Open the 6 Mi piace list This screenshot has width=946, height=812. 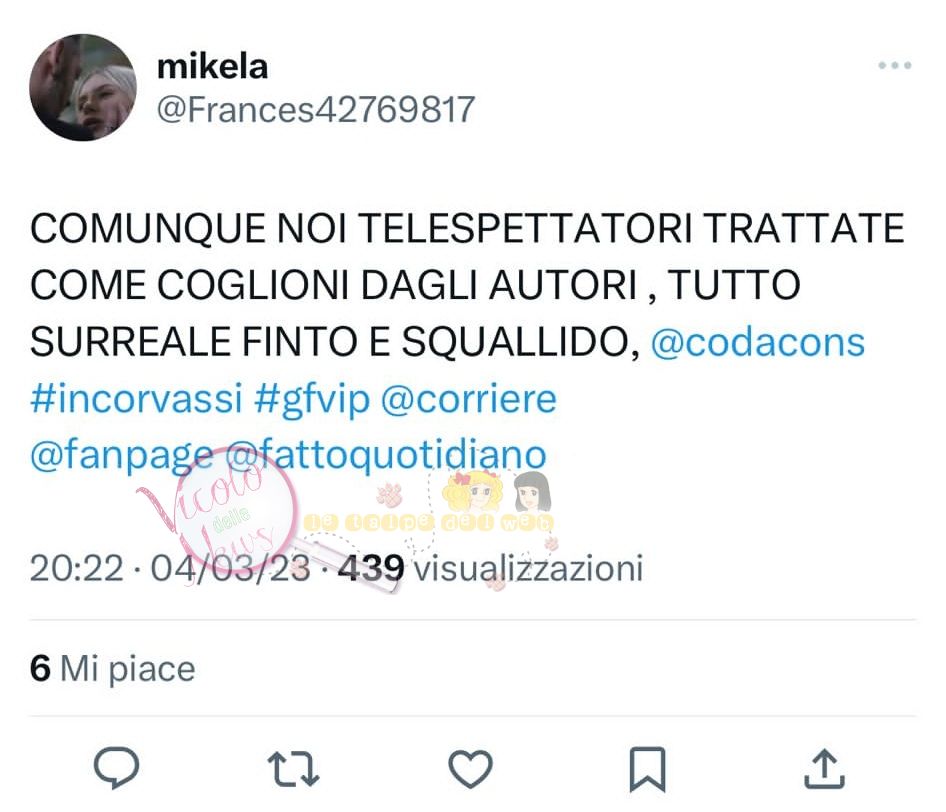pos(113,668)
